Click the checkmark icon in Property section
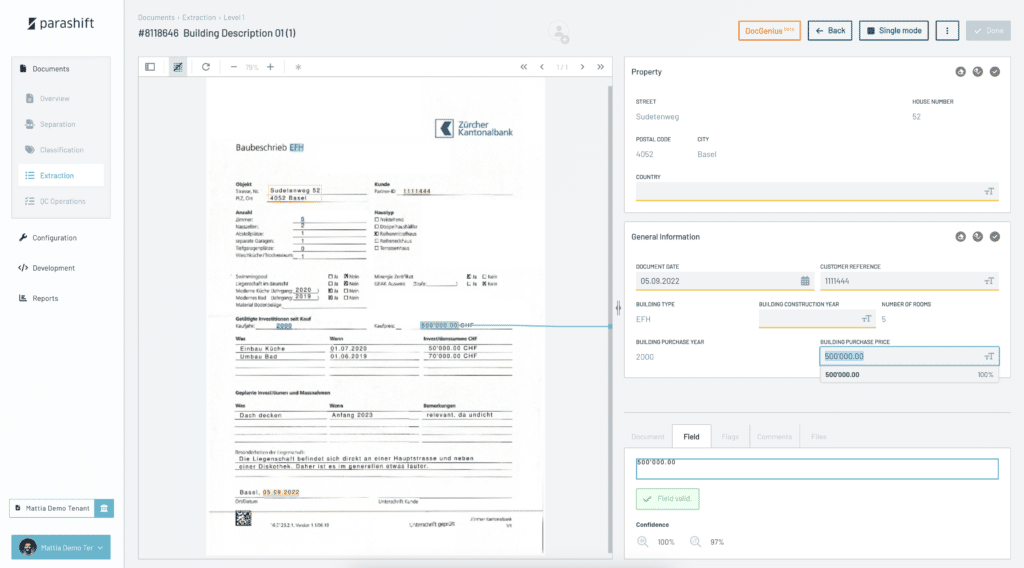The image size is (1024, 568). (x=994, y=72)
